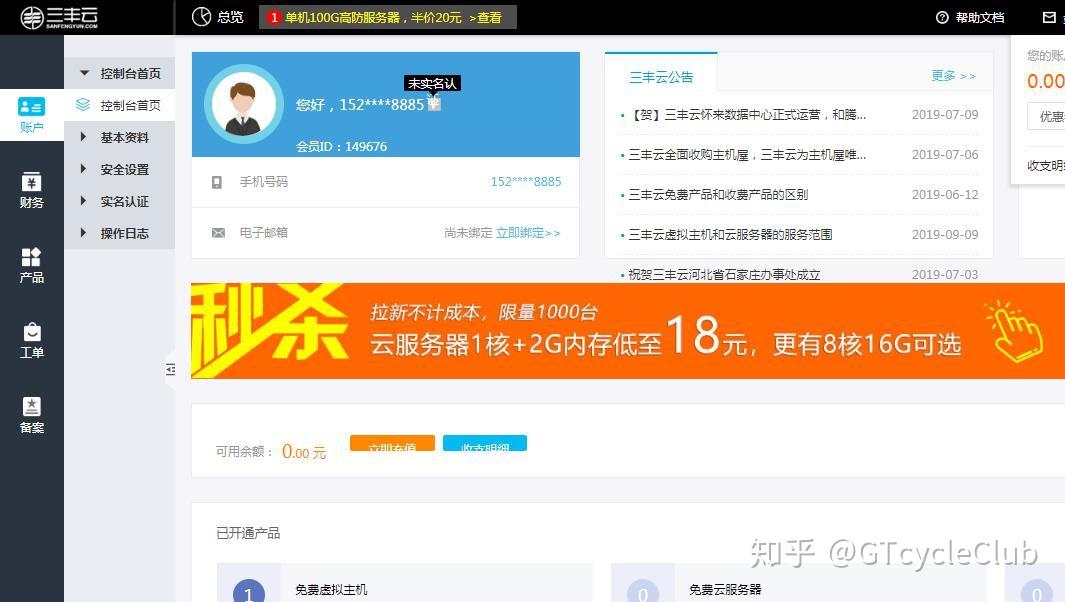The image size is (1065, 602).
Task: Click the 三丰云 logo
Action: pos(58,18)
